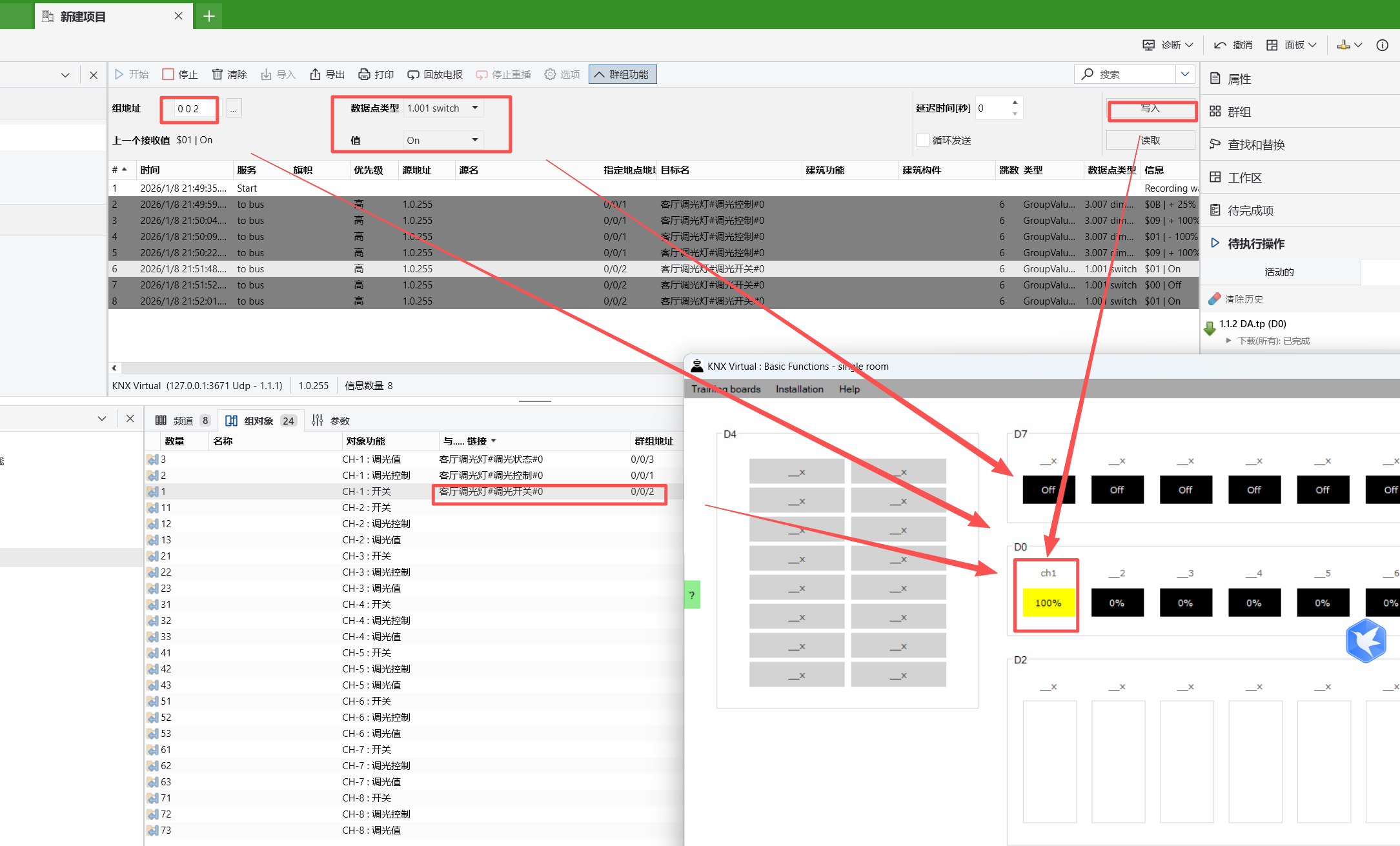The image size is (1400, 846).
Task: Click the Clear history eraser icon
Action: (x=1215, y=299)
